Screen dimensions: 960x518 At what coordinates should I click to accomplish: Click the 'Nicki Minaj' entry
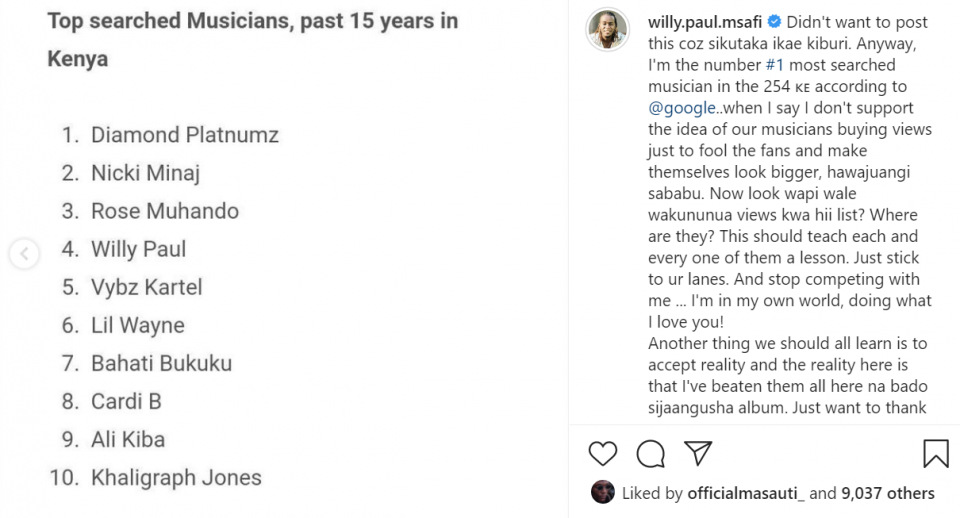pyautogui.click(x=146, y=173)
